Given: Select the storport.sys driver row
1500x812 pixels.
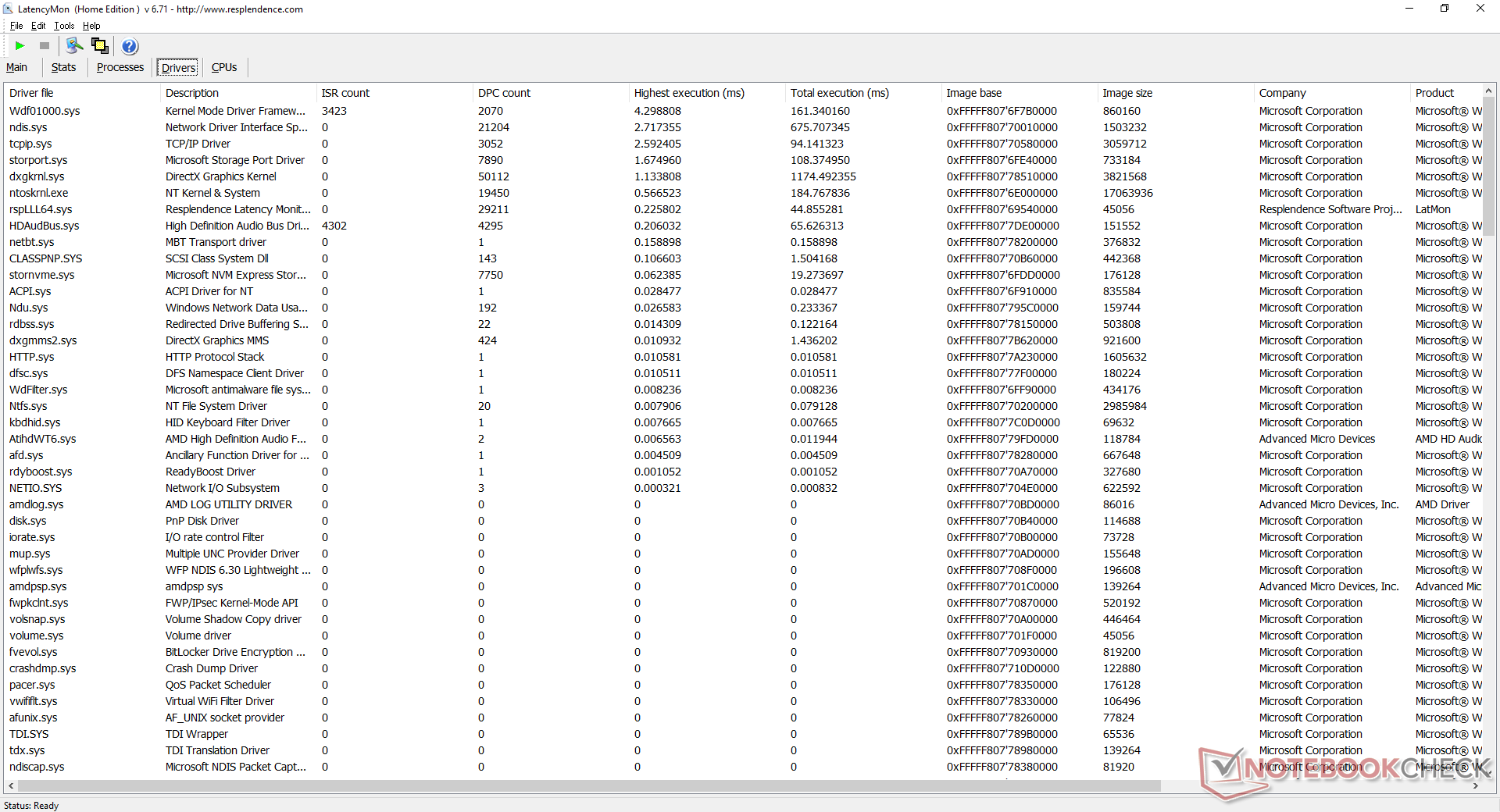Looking at the screenshot, I should [x=743, y=160].
